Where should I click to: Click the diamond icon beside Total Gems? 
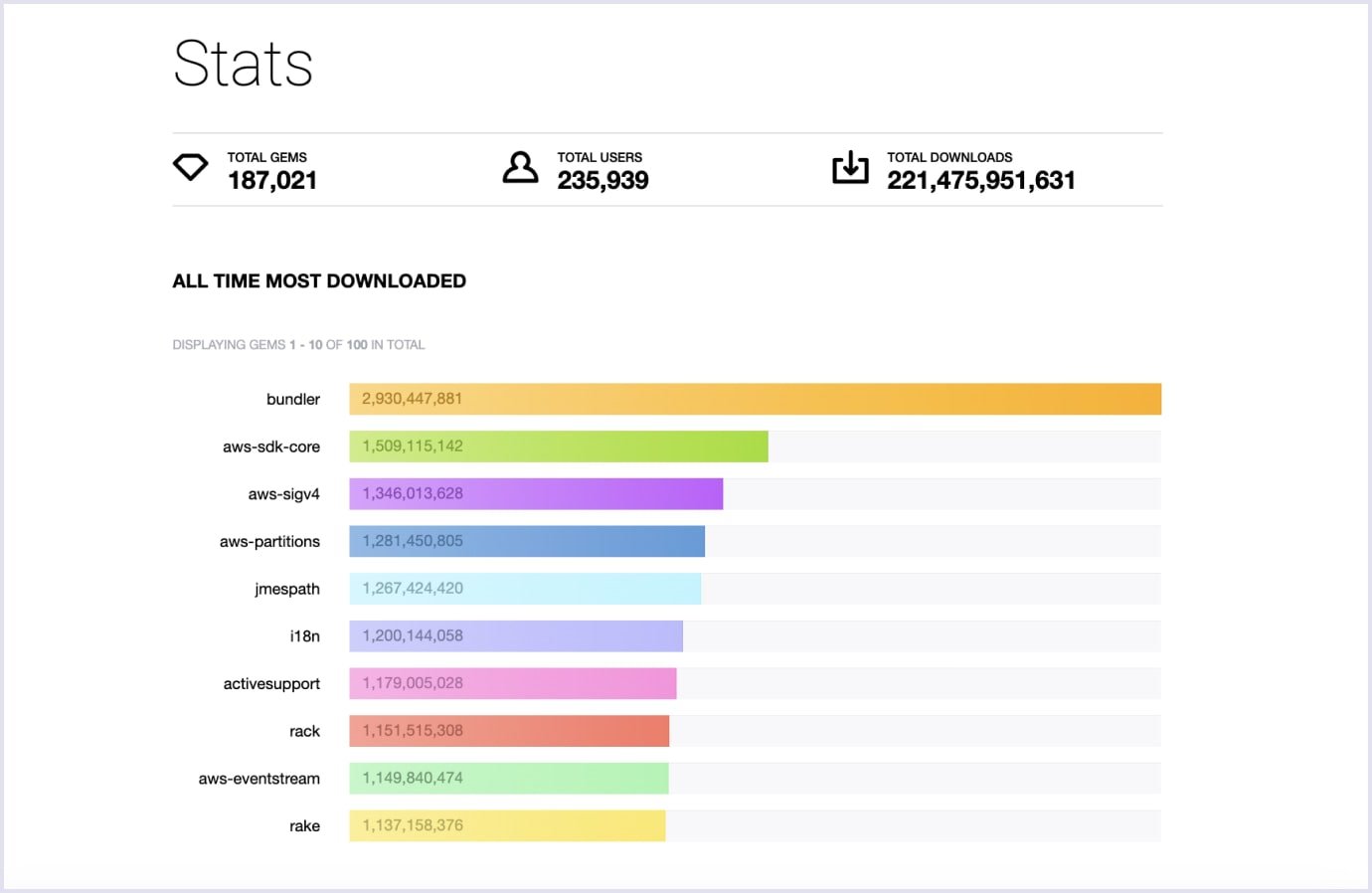(x=191, y=167)
